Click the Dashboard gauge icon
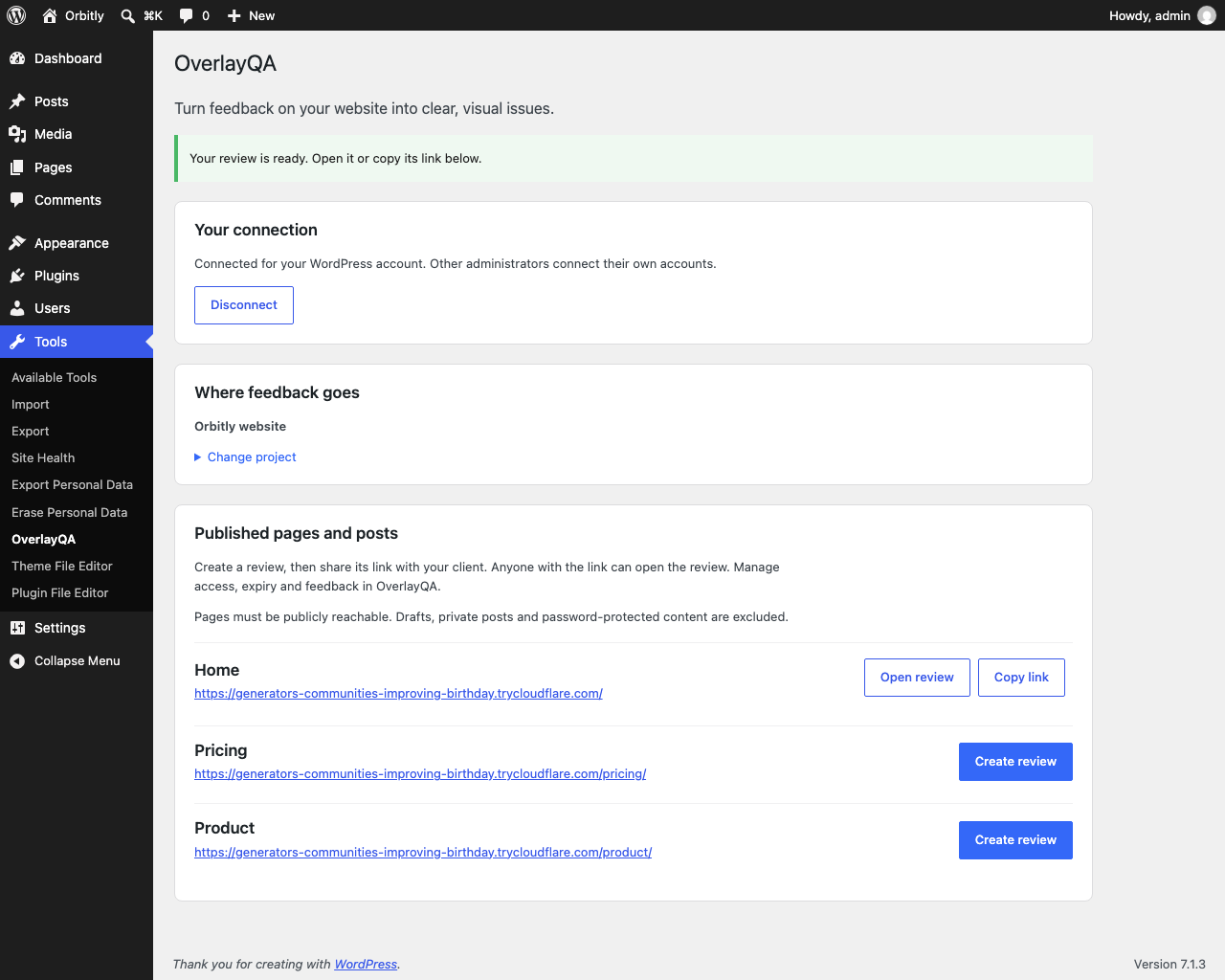The image size is (1225, 980). point(17,58)
